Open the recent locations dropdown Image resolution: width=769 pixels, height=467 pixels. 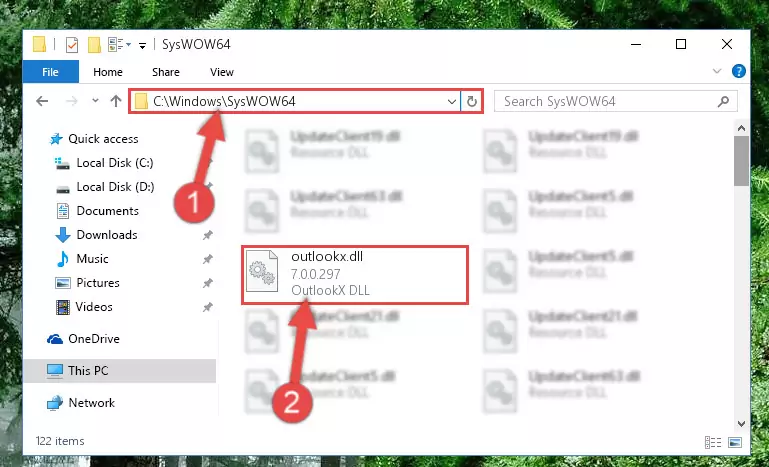tap(95, 101)
